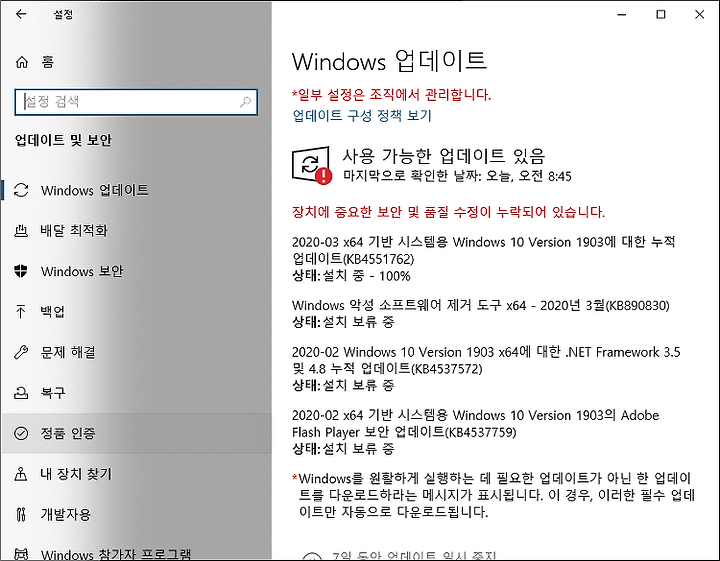Click the update status icon with red alert
This screenshot has height=561, width=720.
coord(311,165)
